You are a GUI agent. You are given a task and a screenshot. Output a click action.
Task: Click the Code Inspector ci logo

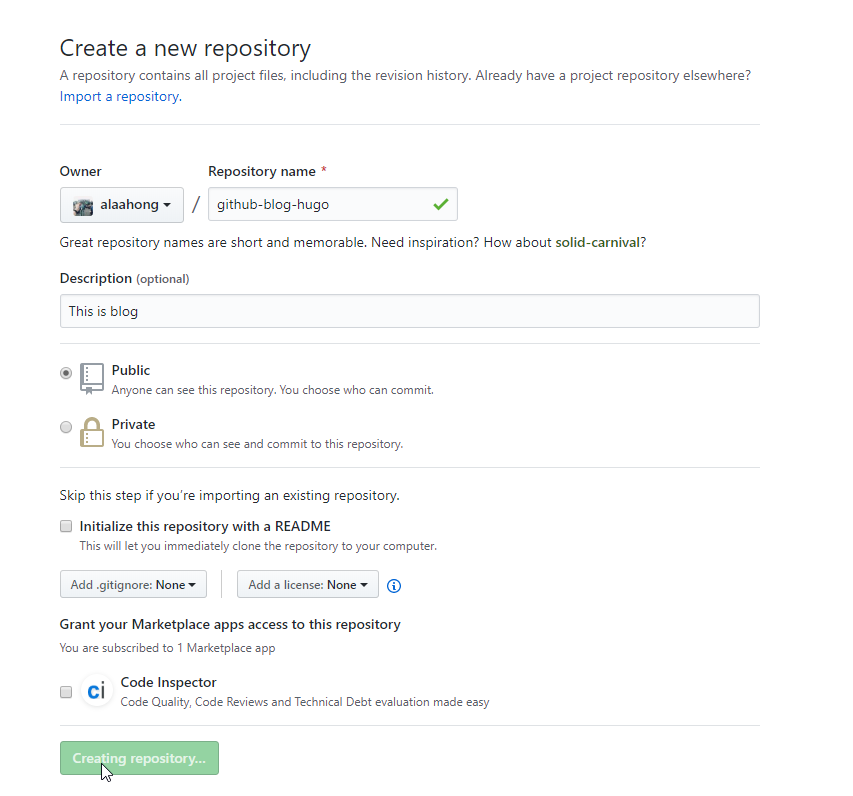96,691
